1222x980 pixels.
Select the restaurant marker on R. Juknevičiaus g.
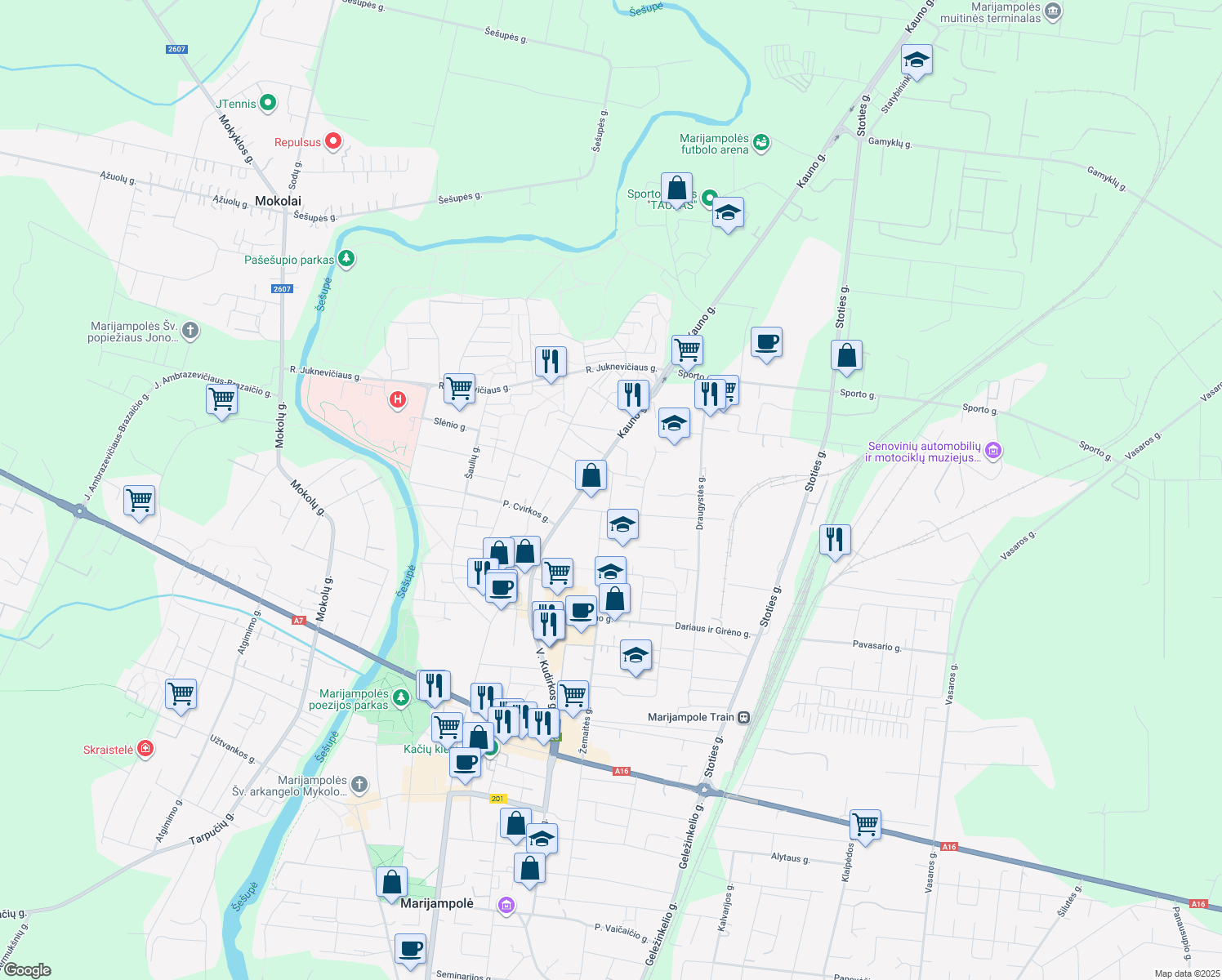click(550, 362)
